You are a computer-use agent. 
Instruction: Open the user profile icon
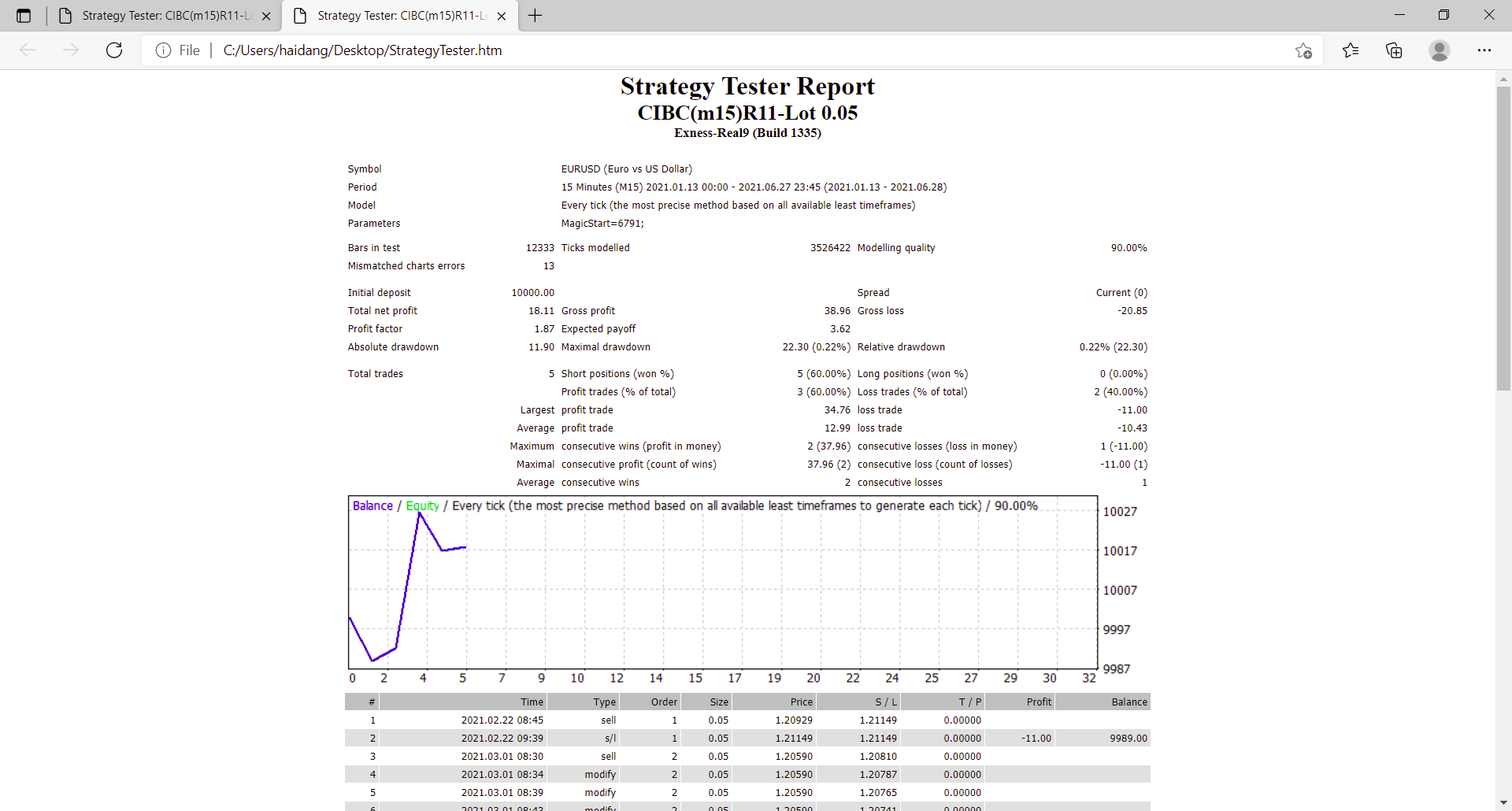(1440, 50)
